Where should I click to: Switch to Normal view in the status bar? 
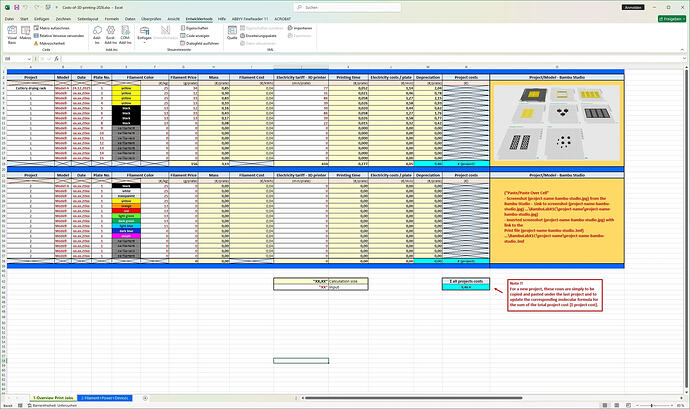pyautogui.click(x=605, y=405)
